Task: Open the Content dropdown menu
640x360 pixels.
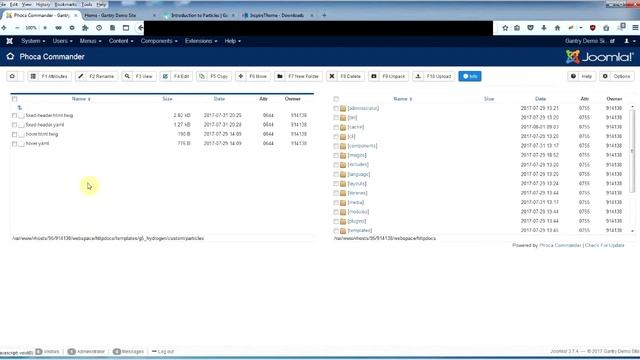Action: (121, 41)
